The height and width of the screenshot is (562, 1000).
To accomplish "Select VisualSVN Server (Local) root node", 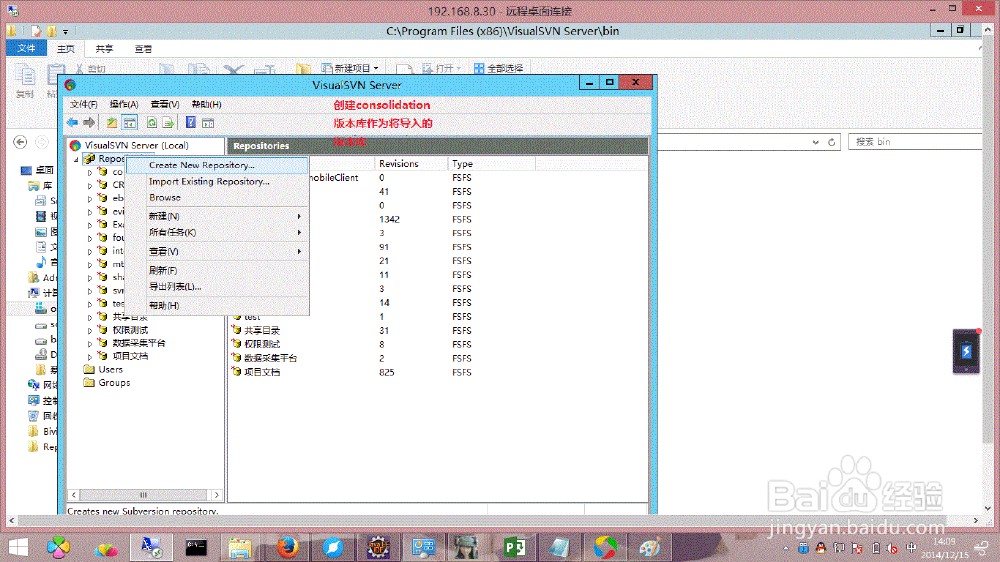I will (x=136, y=145).
